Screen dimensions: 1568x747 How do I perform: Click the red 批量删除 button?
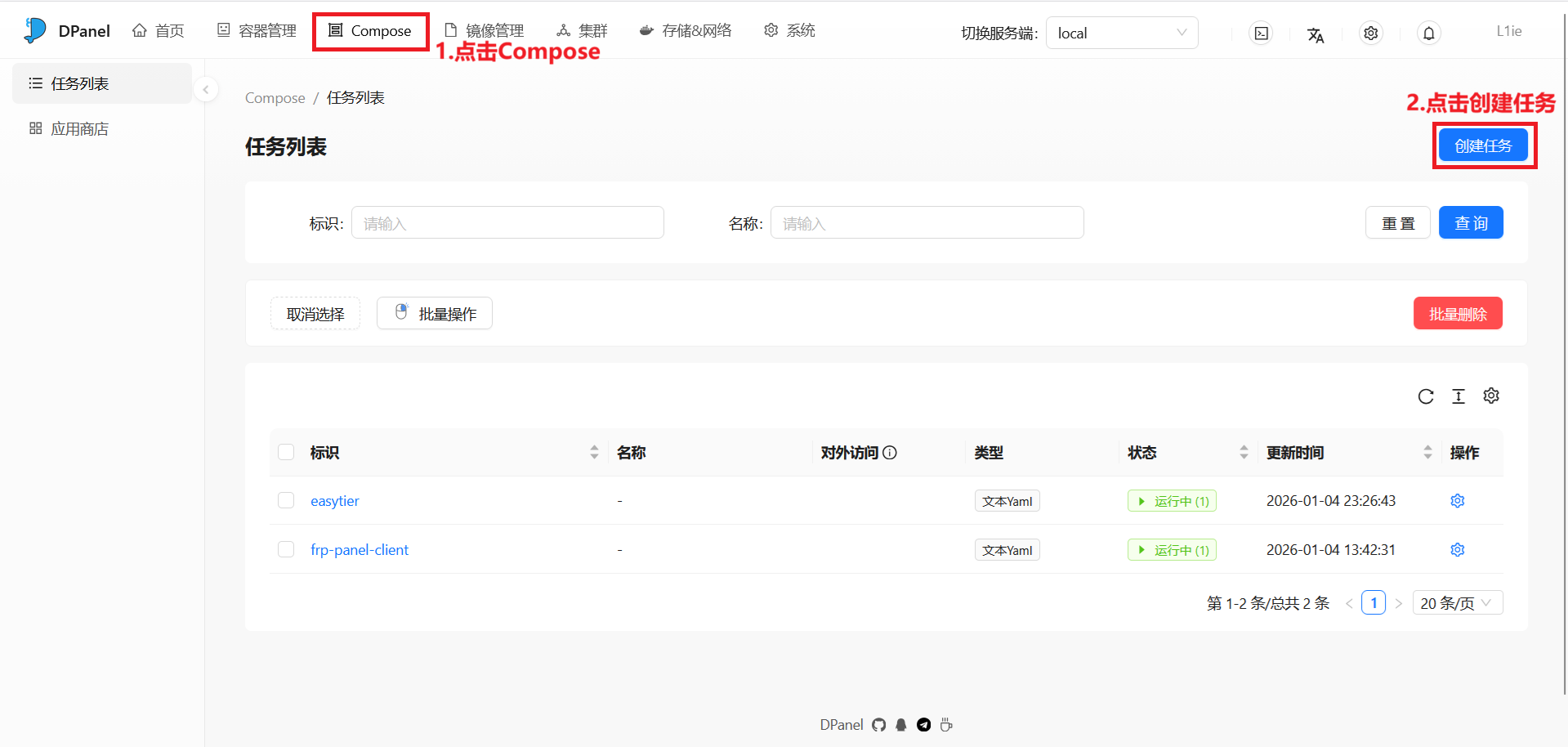(1458, 313)
